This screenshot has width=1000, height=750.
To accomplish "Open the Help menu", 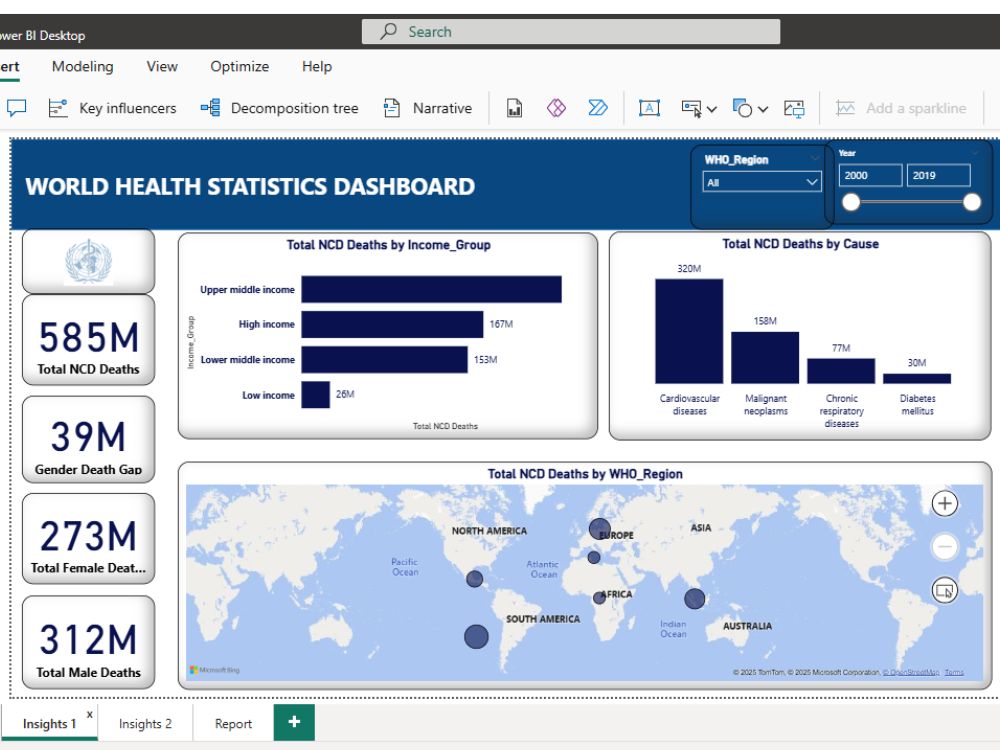I will [317, 66].
